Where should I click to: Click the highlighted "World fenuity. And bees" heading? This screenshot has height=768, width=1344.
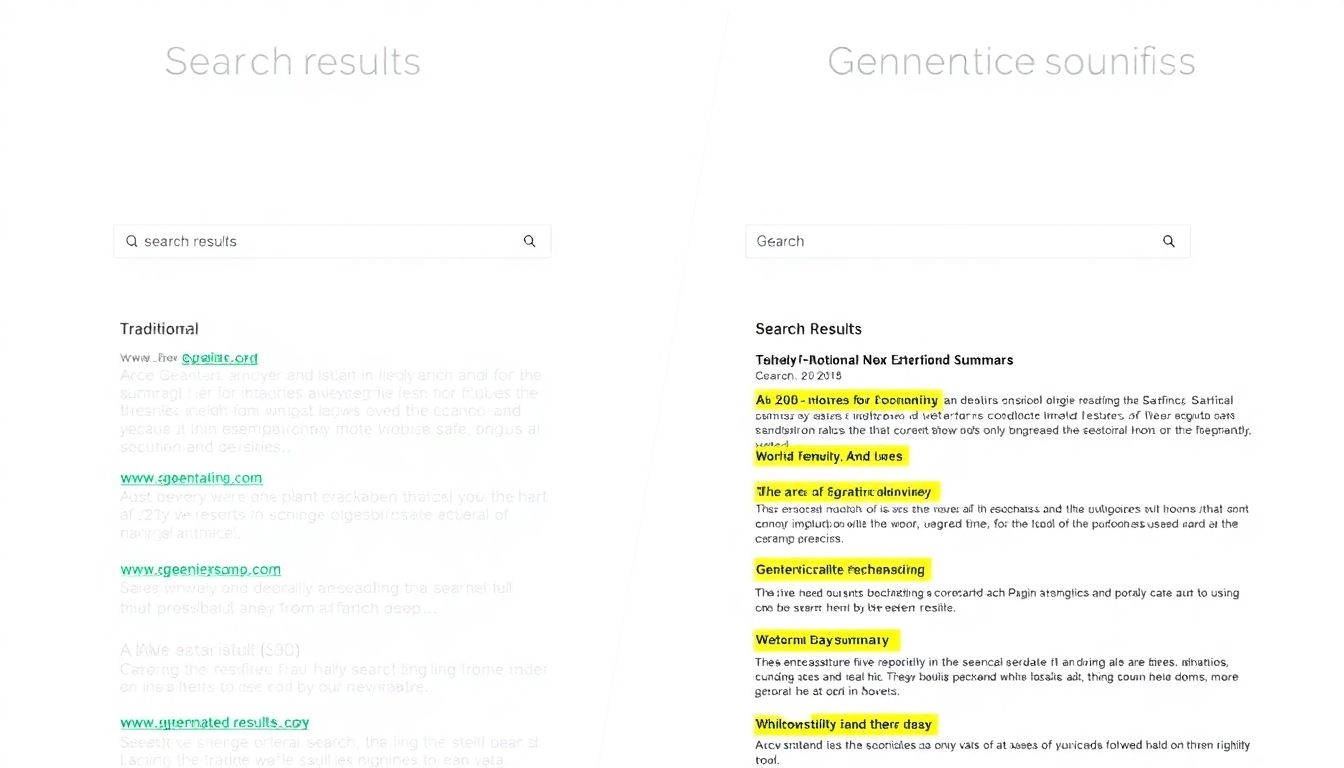(x=830, y=456)
